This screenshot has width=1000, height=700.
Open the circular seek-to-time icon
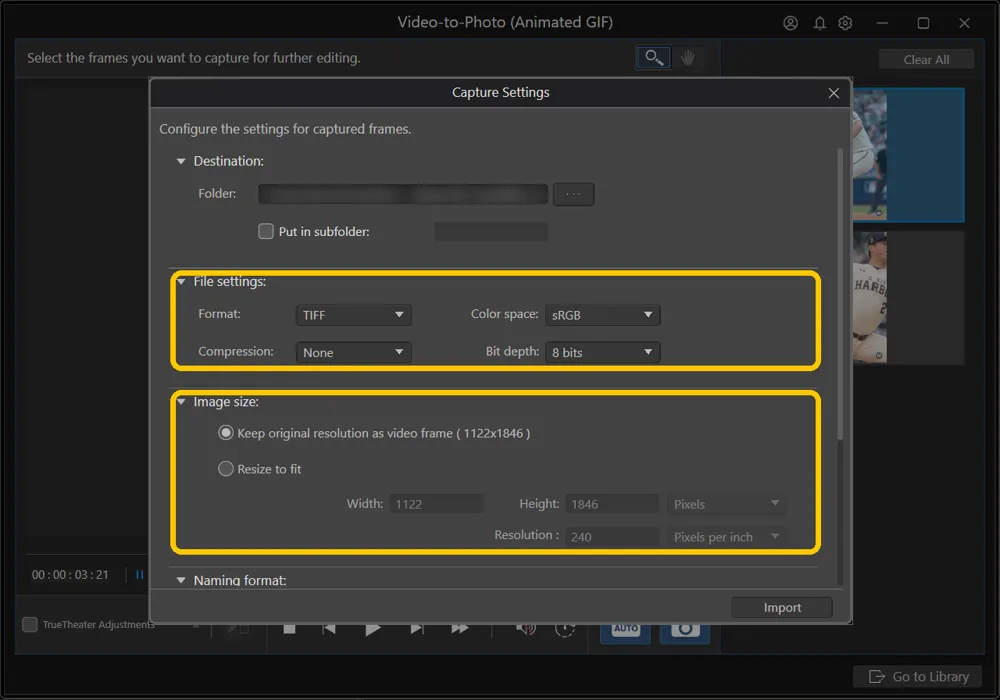(x=564, y=630)
